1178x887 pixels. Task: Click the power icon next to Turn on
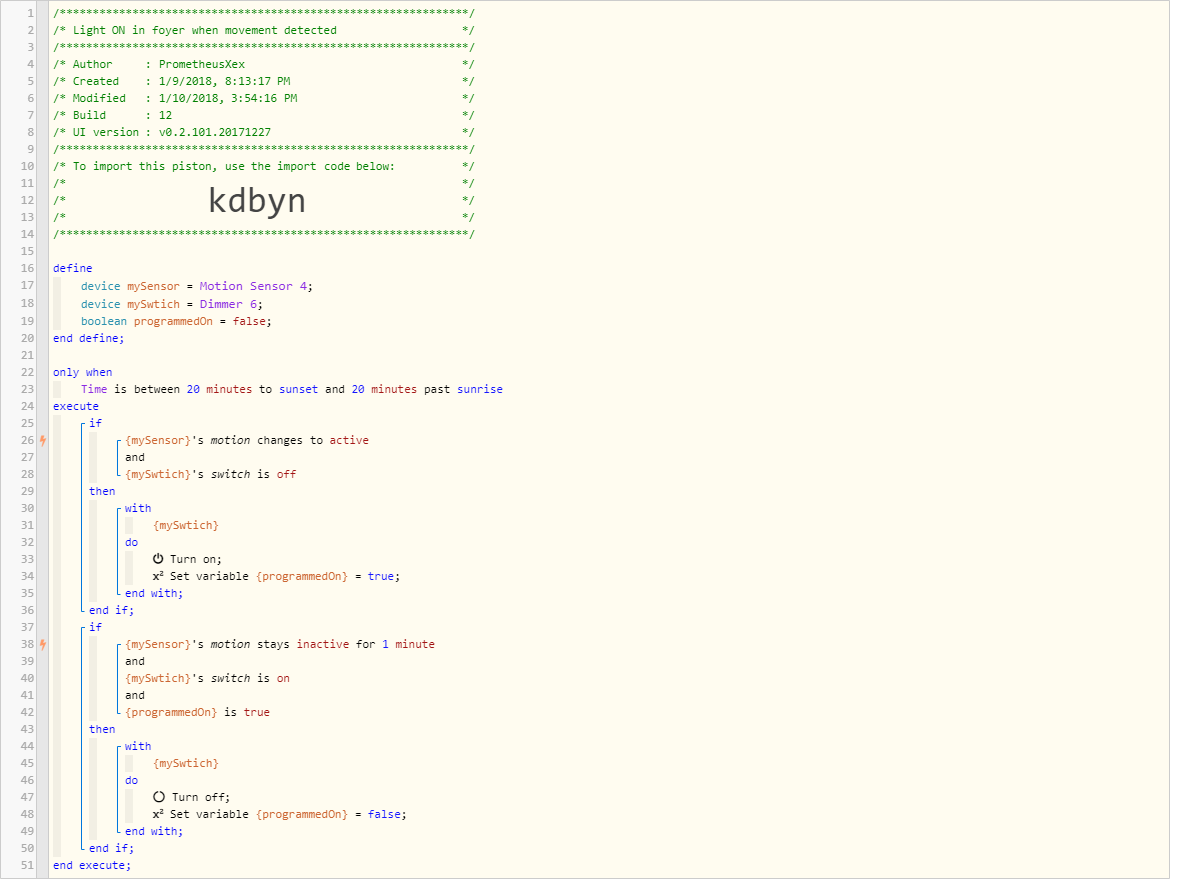(x=158, y=559)
